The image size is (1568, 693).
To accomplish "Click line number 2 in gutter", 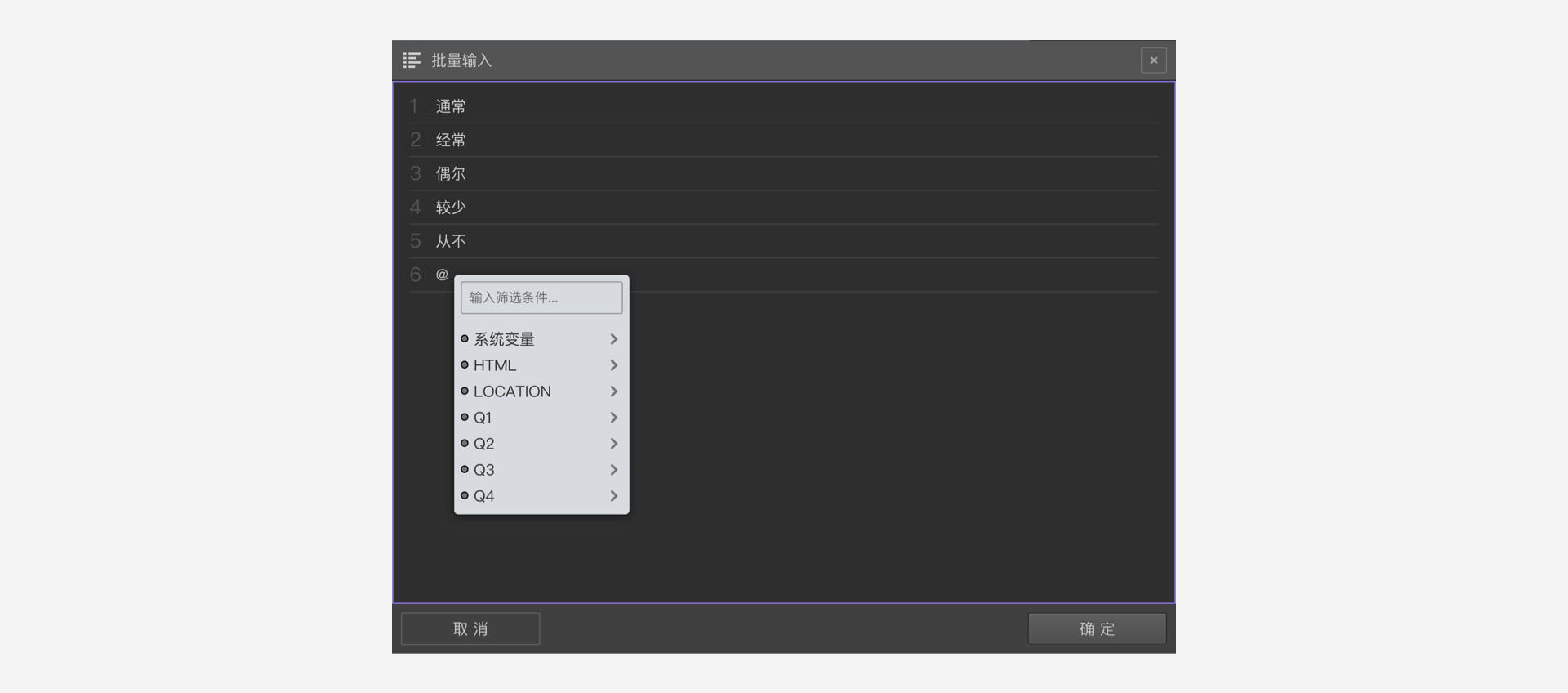I will 415,140.
